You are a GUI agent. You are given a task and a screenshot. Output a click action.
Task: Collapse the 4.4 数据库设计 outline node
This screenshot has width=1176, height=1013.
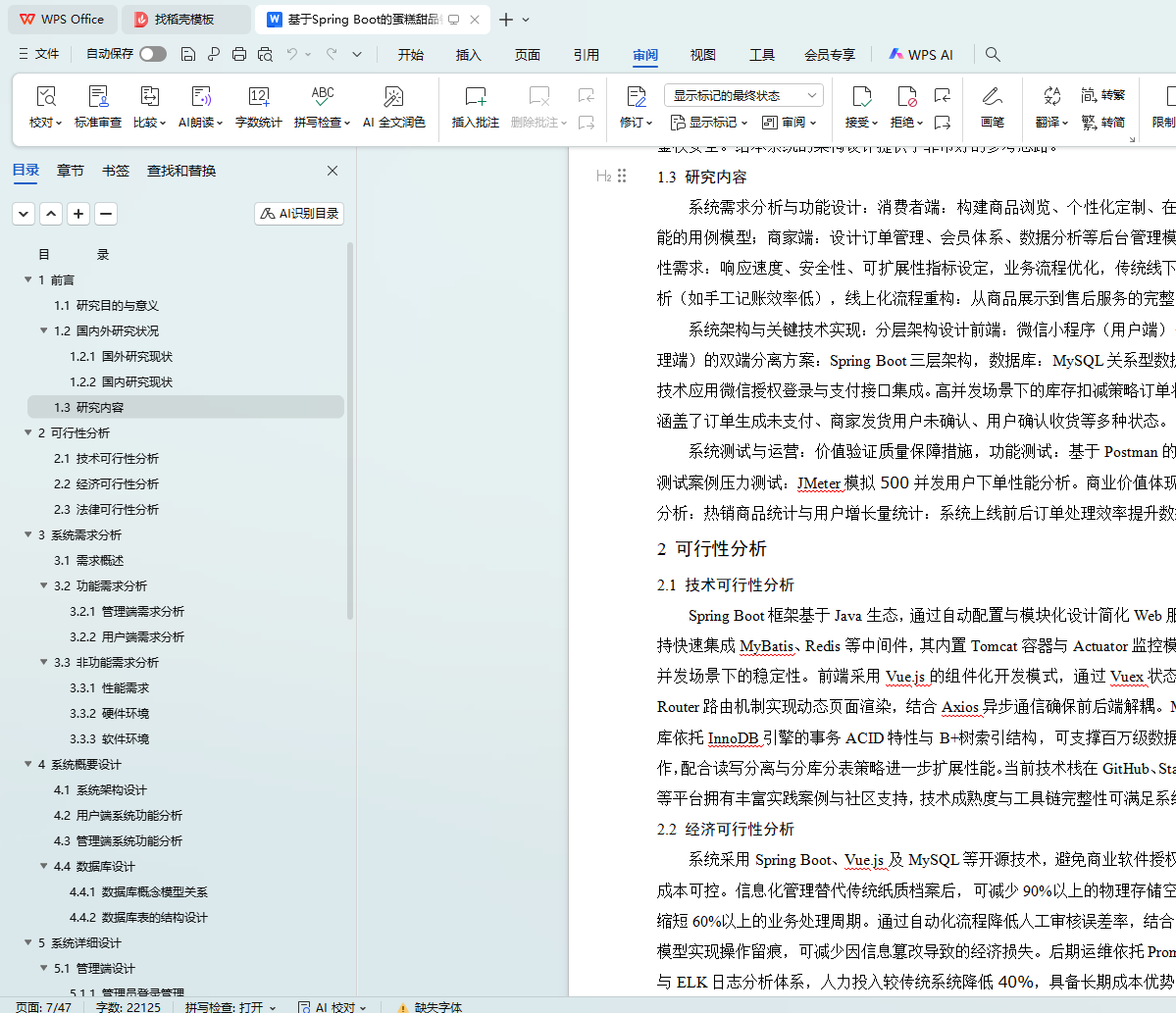pyautogui.click(x=44, y=866)
